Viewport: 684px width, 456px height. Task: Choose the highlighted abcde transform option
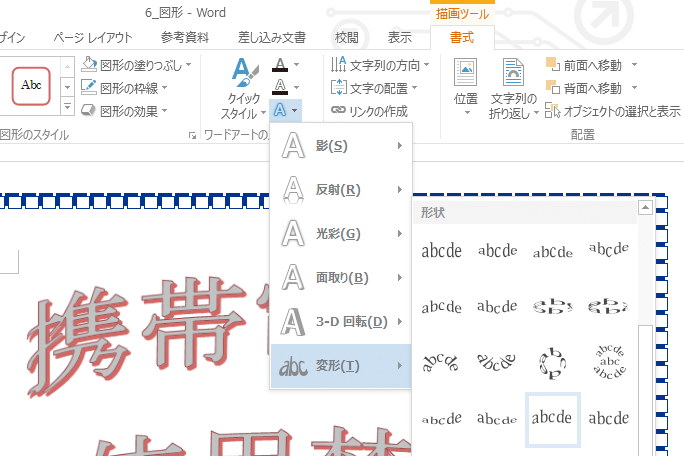tap(552, 419)
